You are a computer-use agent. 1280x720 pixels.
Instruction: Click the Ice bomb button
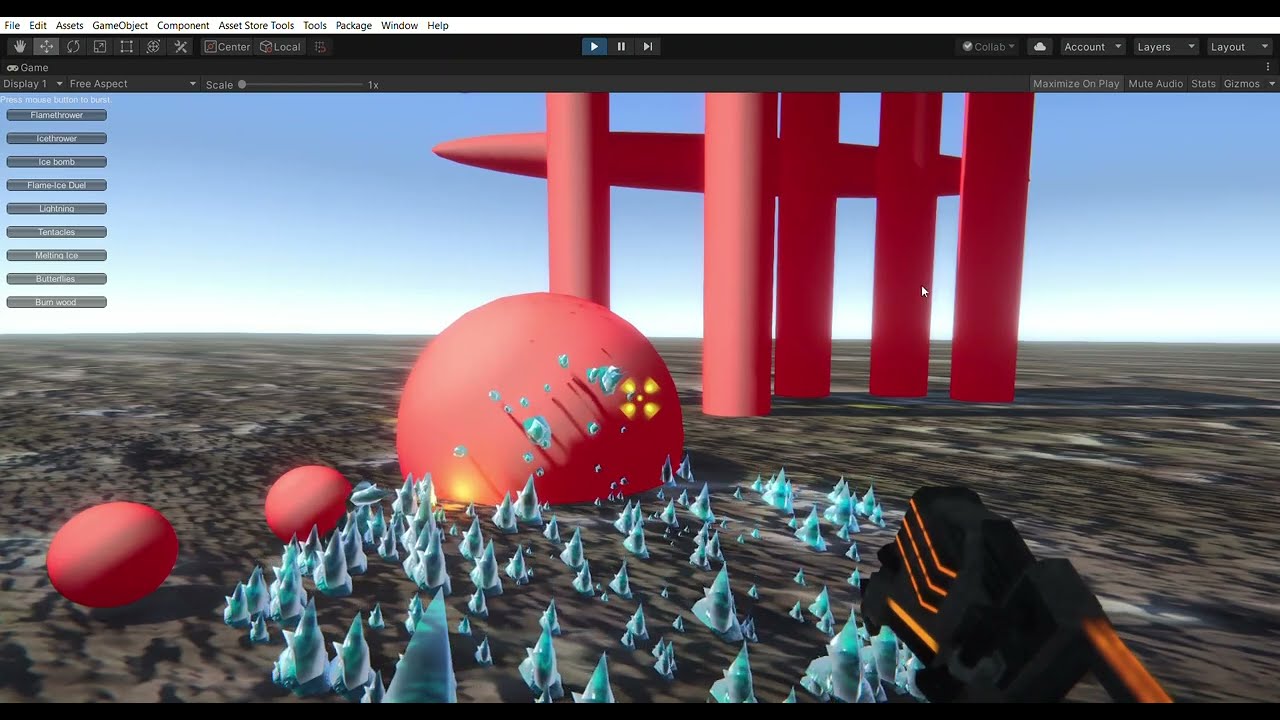(x=57, y=162)
